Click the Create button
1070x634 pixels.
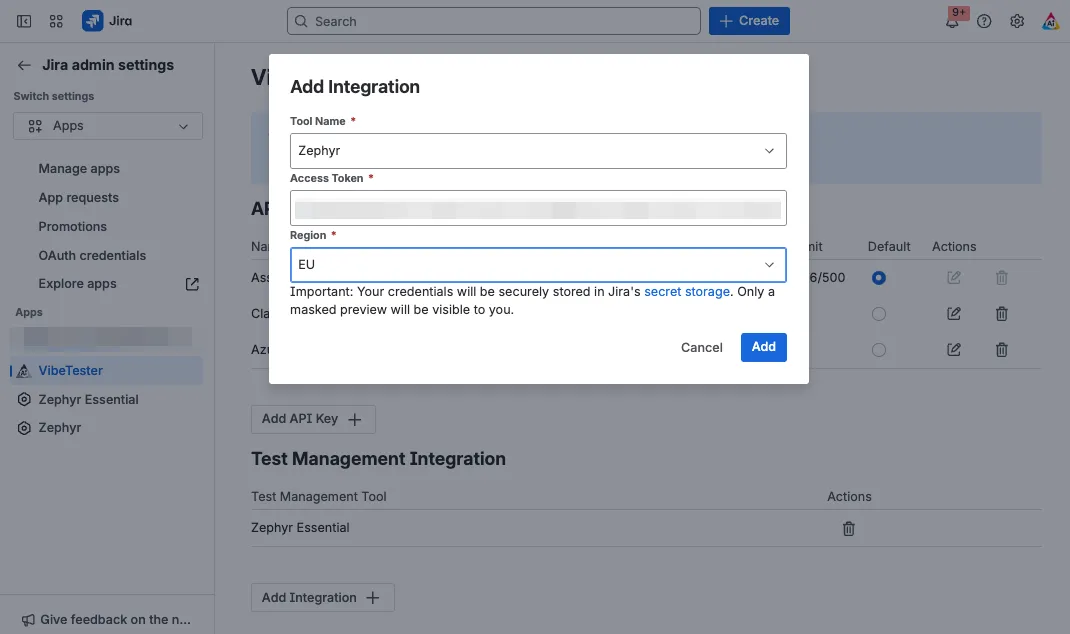coord(749,21)
